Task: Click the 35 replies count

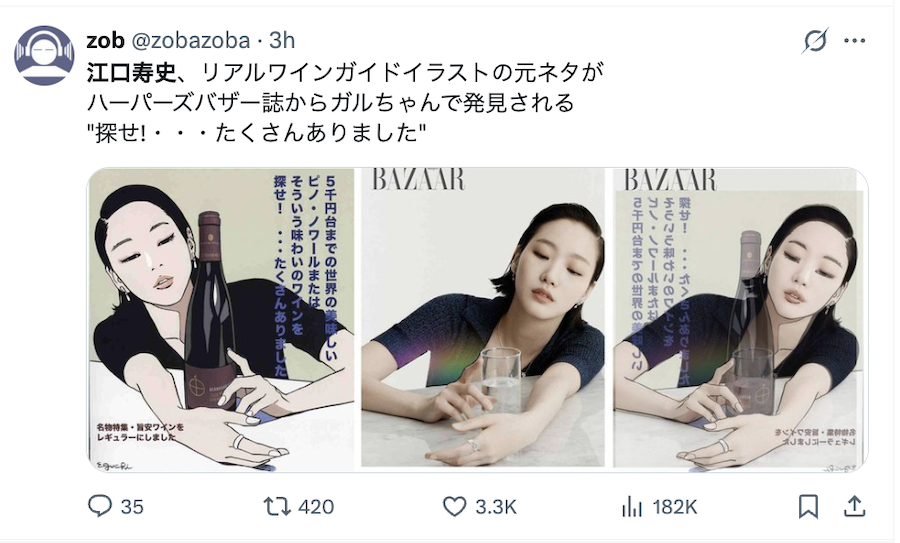Action: click(132, 507)
